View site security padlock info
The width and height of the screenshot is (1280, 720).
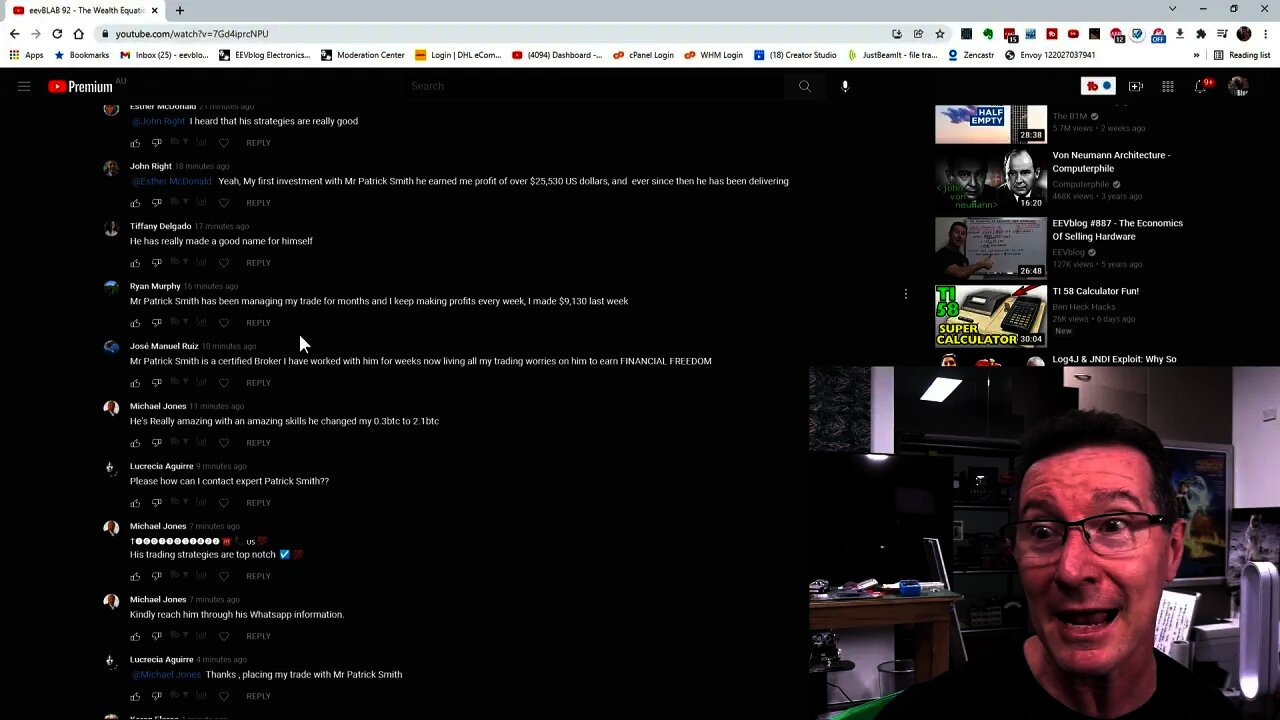point(104,34)
